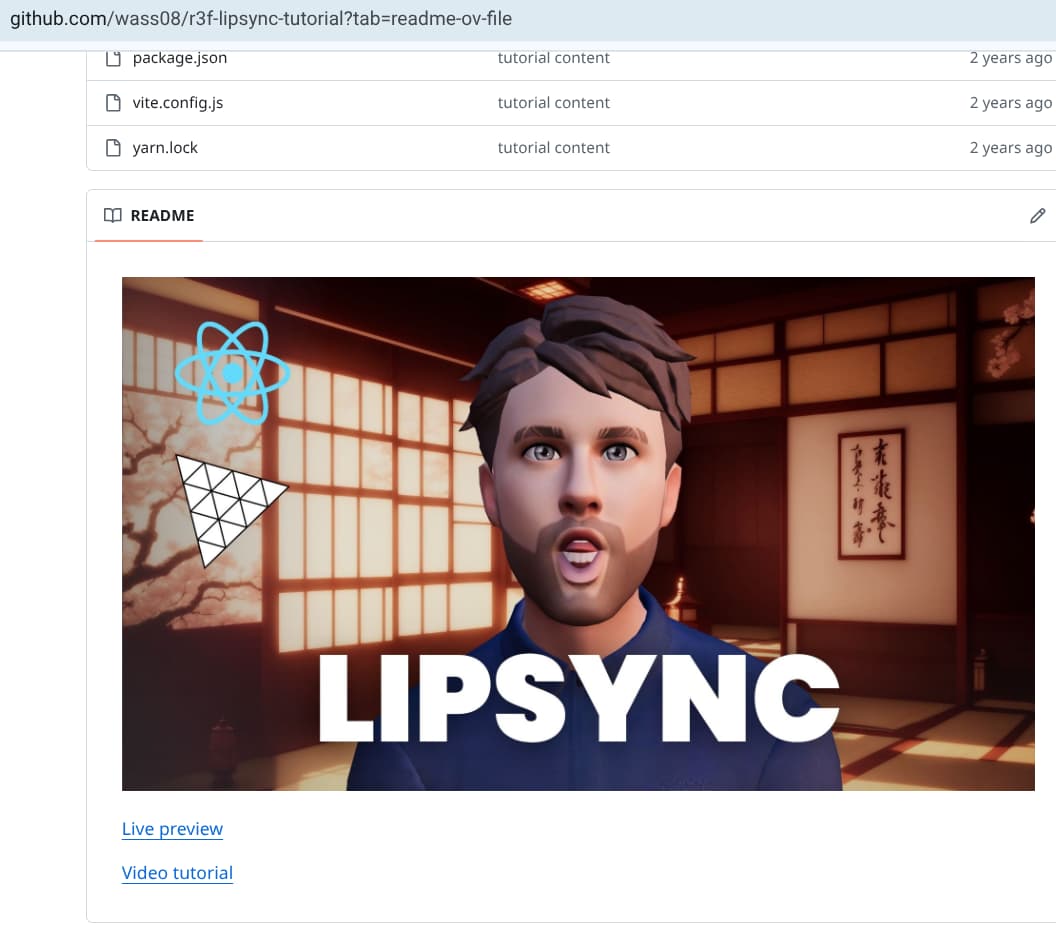Screen dimensions: 1056x935
Task: Click the Three.js triangle logo in banner
Action: 225,507
